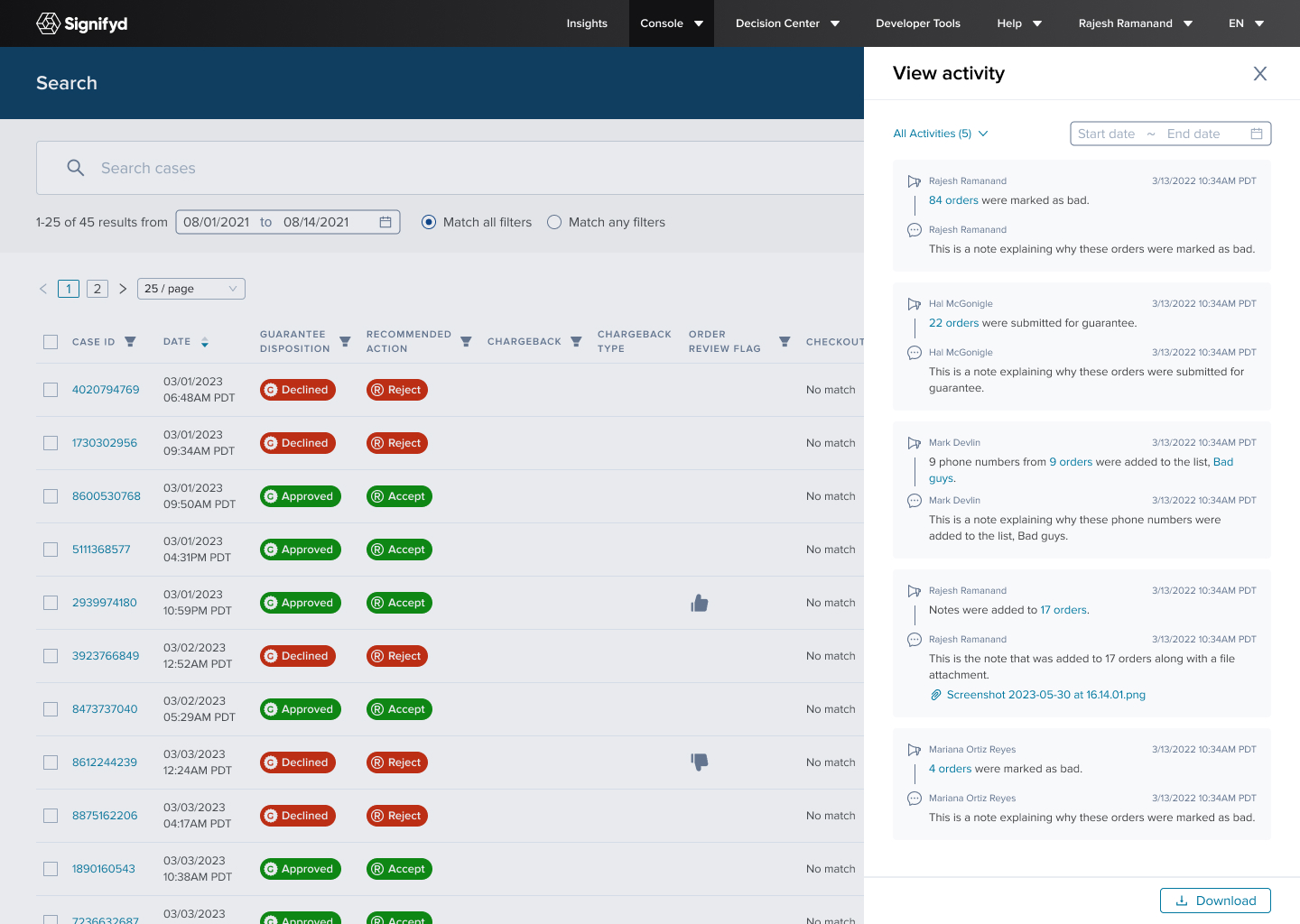Open the 9 orders link
Viewport: 1300px width, 924px height.
pos(1071,462)
